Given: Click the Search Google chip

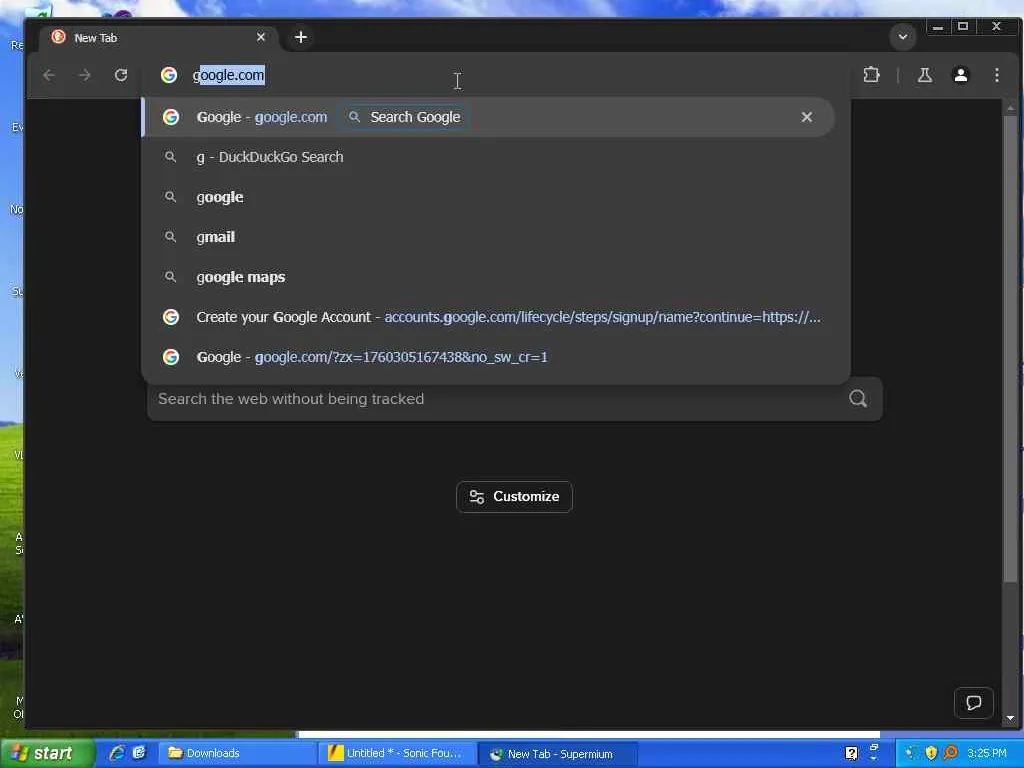Looking at the screenshot, I should (404, 117).
